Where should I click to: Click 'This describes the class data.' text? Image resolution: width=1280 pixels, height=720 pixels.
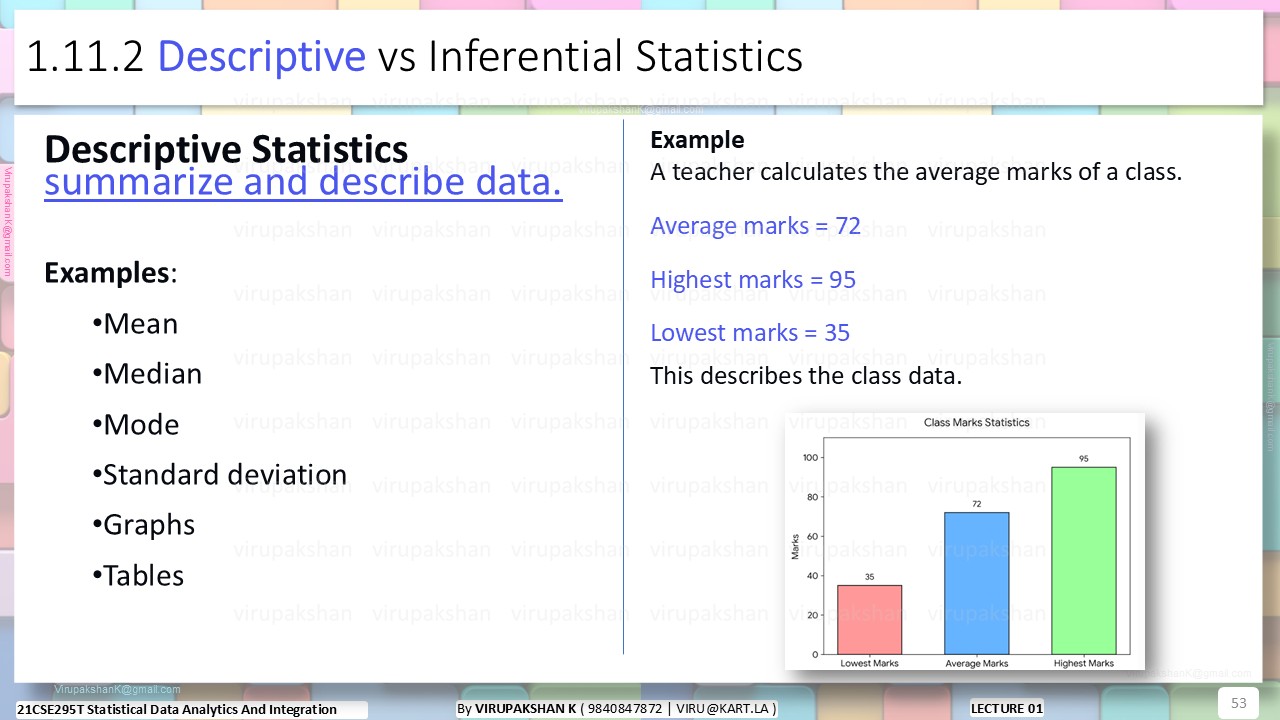pos(806,377)
